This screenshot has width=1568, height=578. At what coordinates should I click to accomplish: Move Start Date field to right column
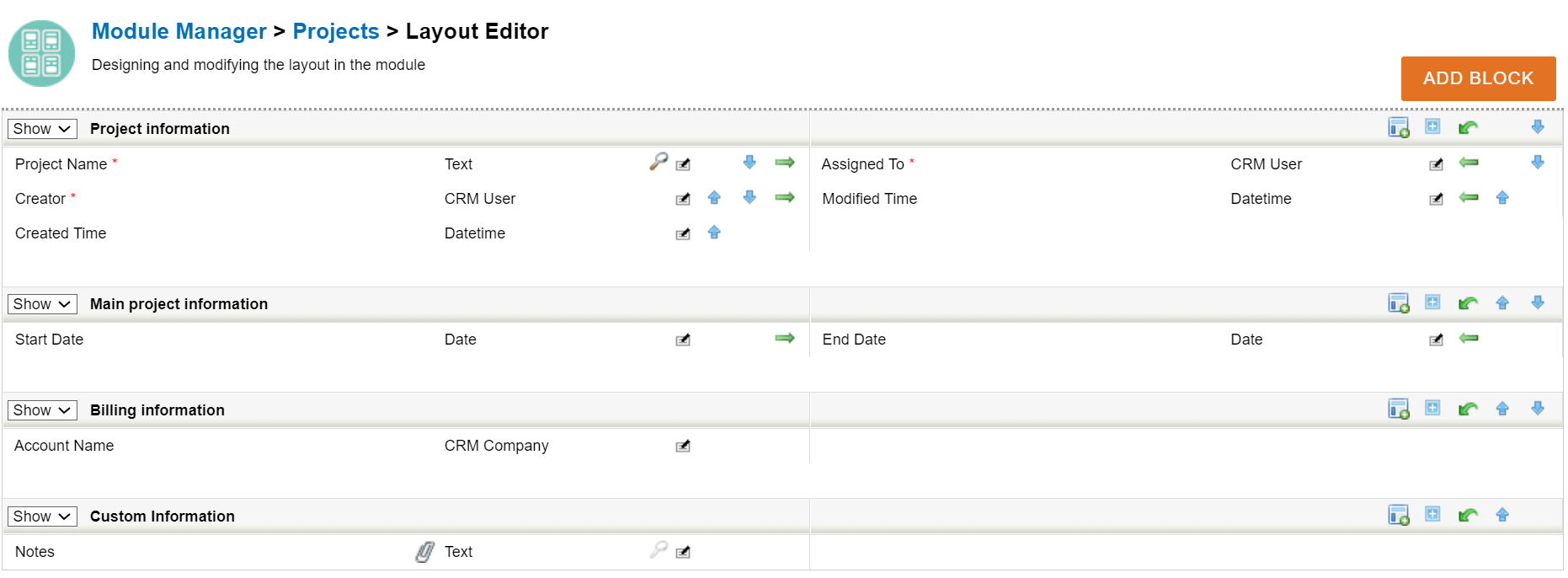tap(785, 338)
